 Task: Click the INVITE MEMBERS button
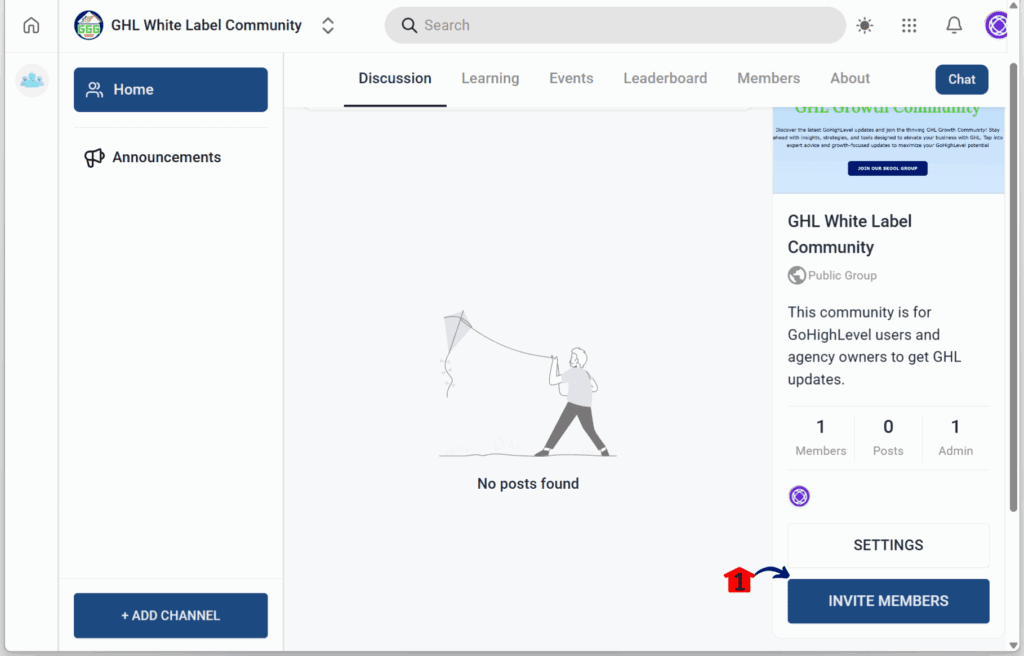pos(888,601)
